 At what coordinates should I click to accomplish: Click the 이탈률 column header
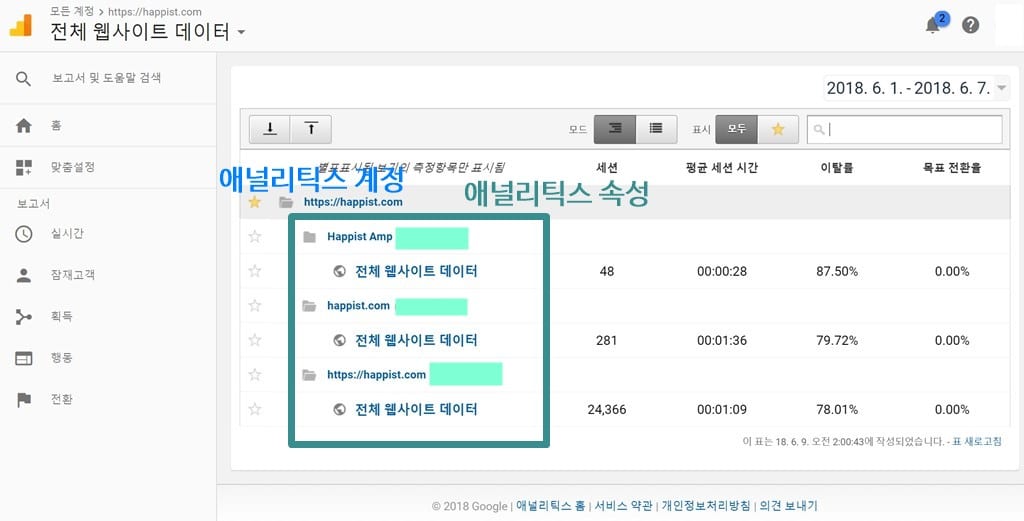pyautogui.click(x=837, y=168)
